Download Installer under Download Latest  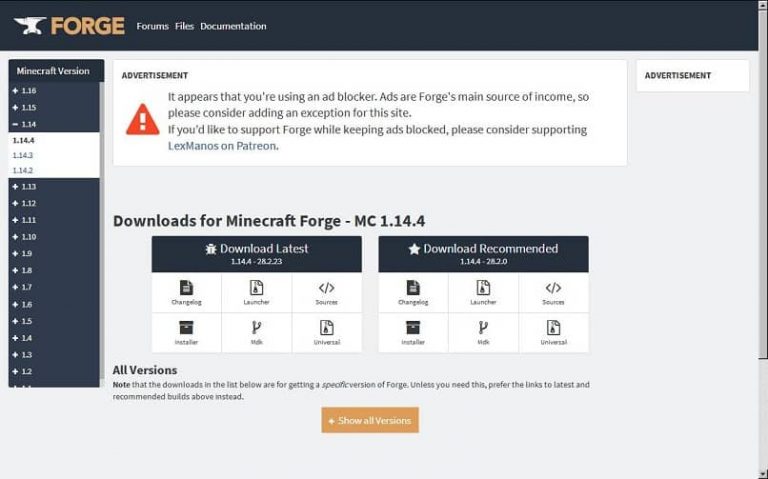(186, 331)
